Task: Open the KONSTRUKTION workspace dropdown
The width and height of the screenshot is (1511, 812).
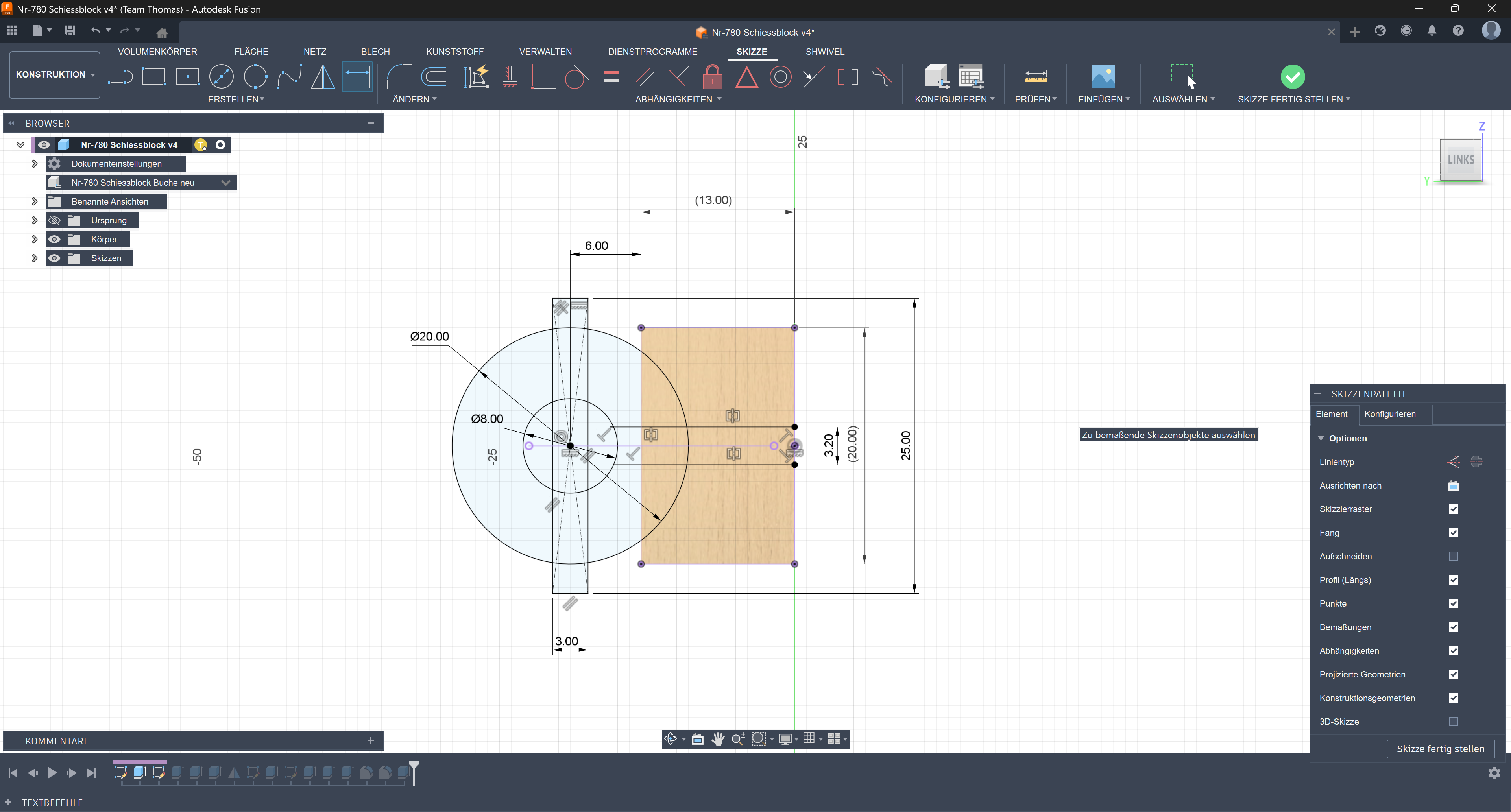Action: (55, 74)
